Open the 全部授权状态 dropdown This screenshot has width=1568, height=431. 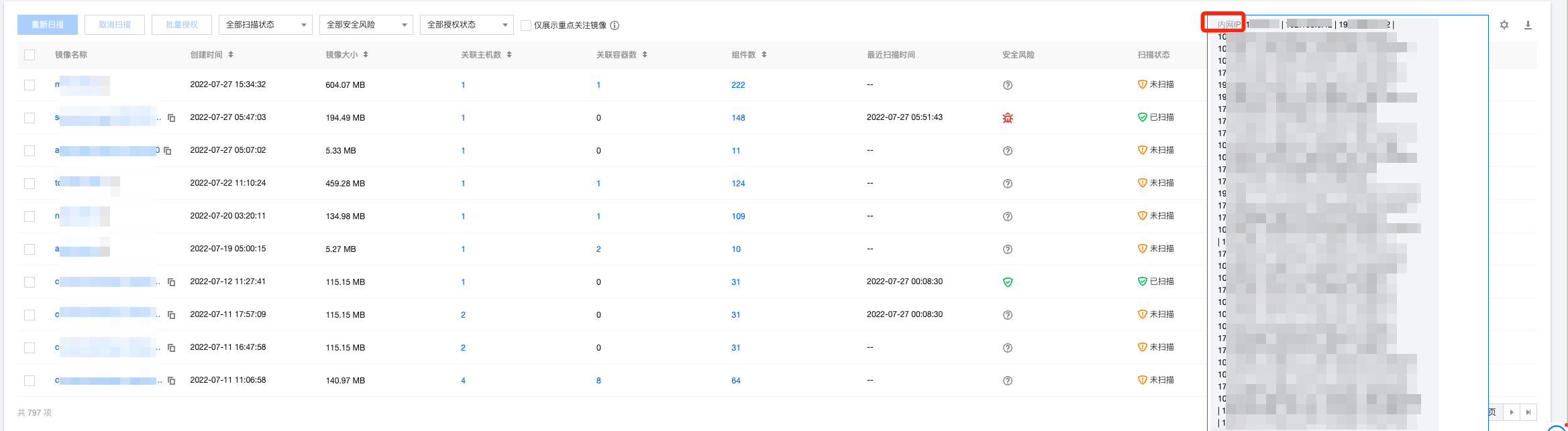pos(467,25)
